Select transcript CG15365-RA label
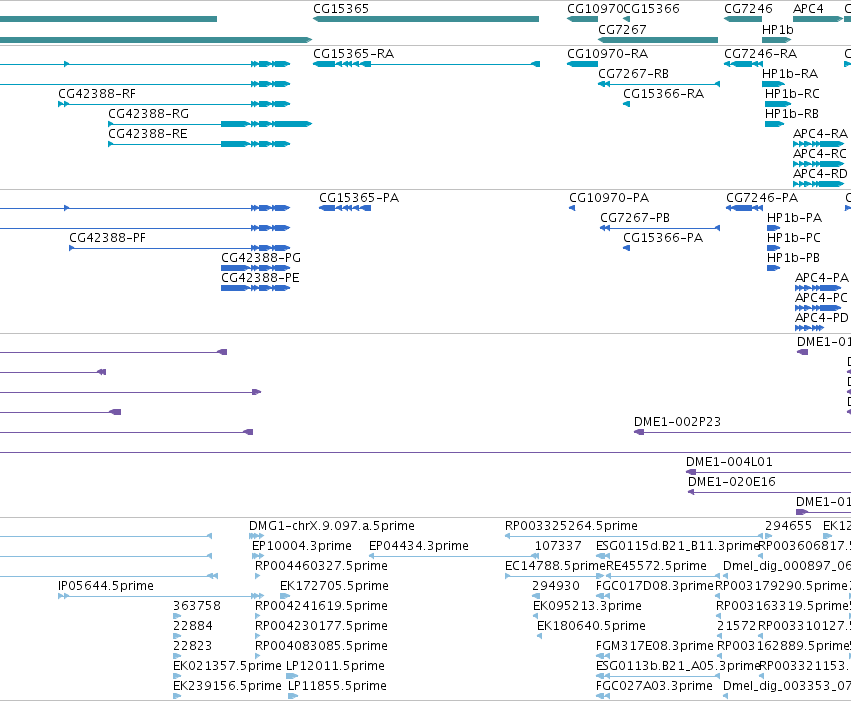851x701 pixels. 353,54
